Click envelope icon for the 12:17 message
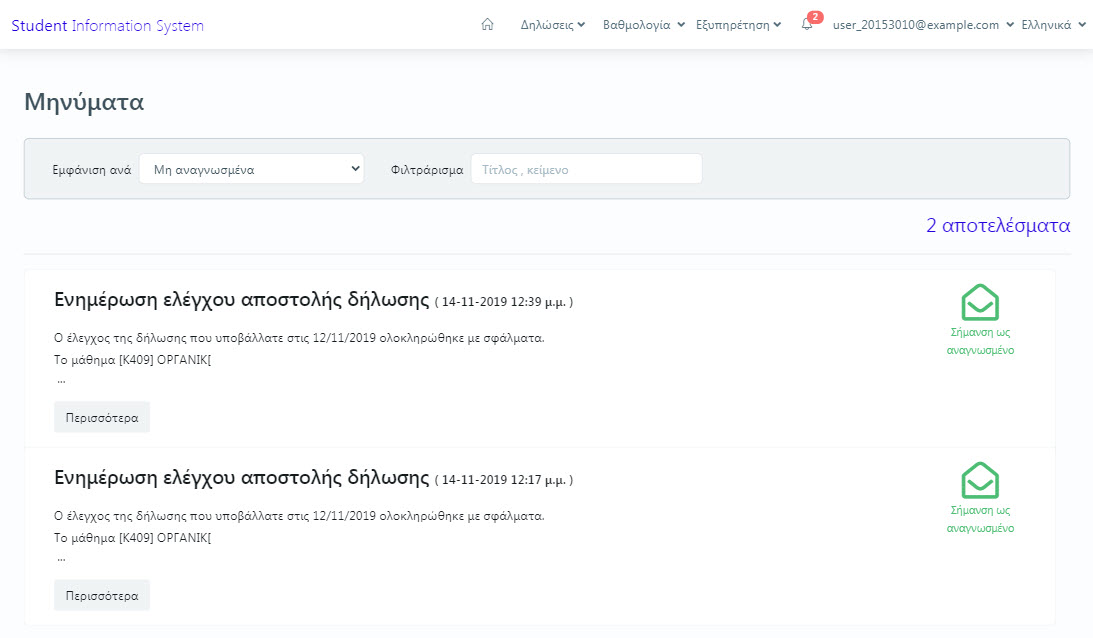Viewport: 1093px width, 638px height. [x=980, y=480]
